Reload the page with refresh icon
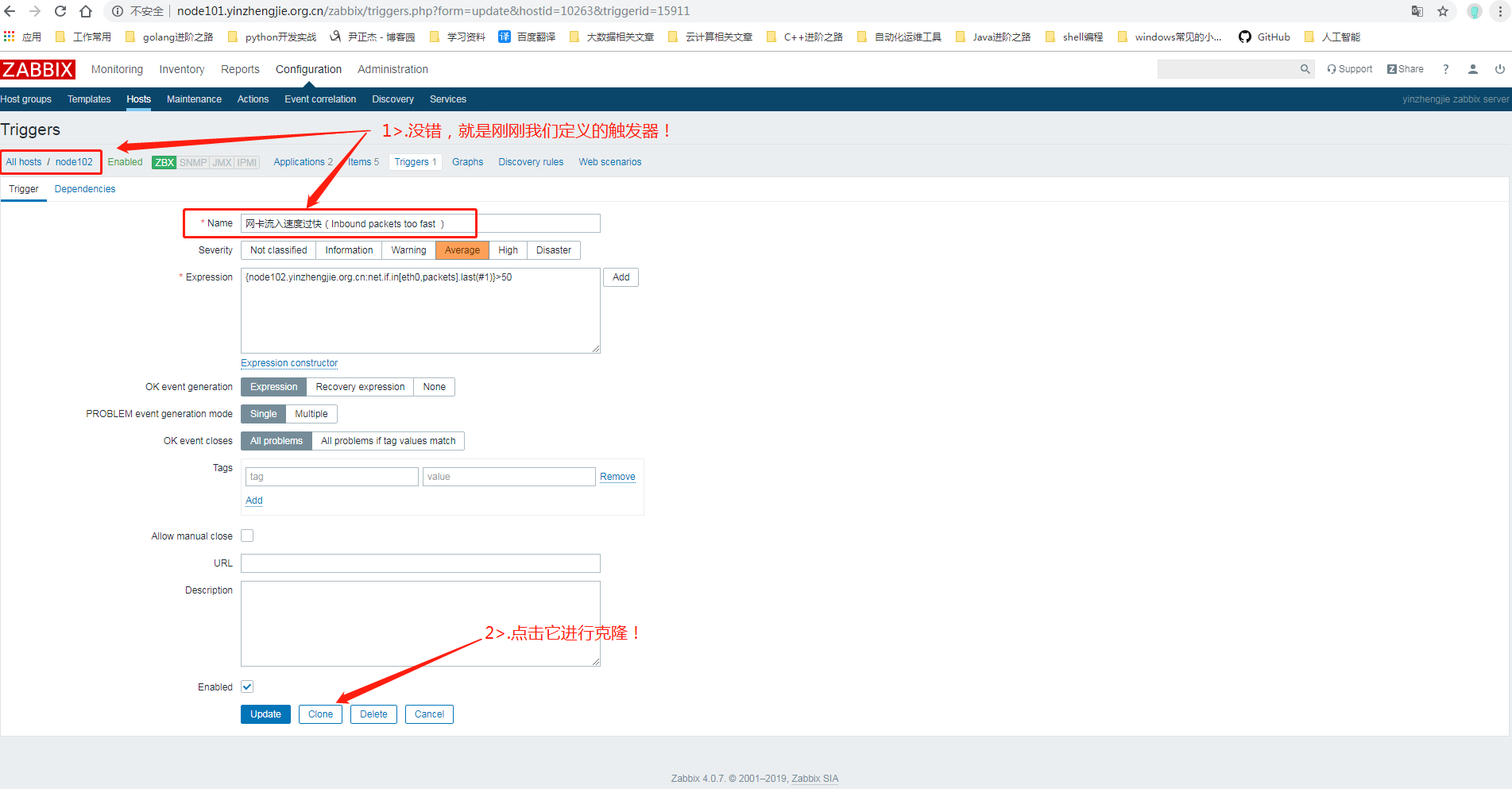 60,11
